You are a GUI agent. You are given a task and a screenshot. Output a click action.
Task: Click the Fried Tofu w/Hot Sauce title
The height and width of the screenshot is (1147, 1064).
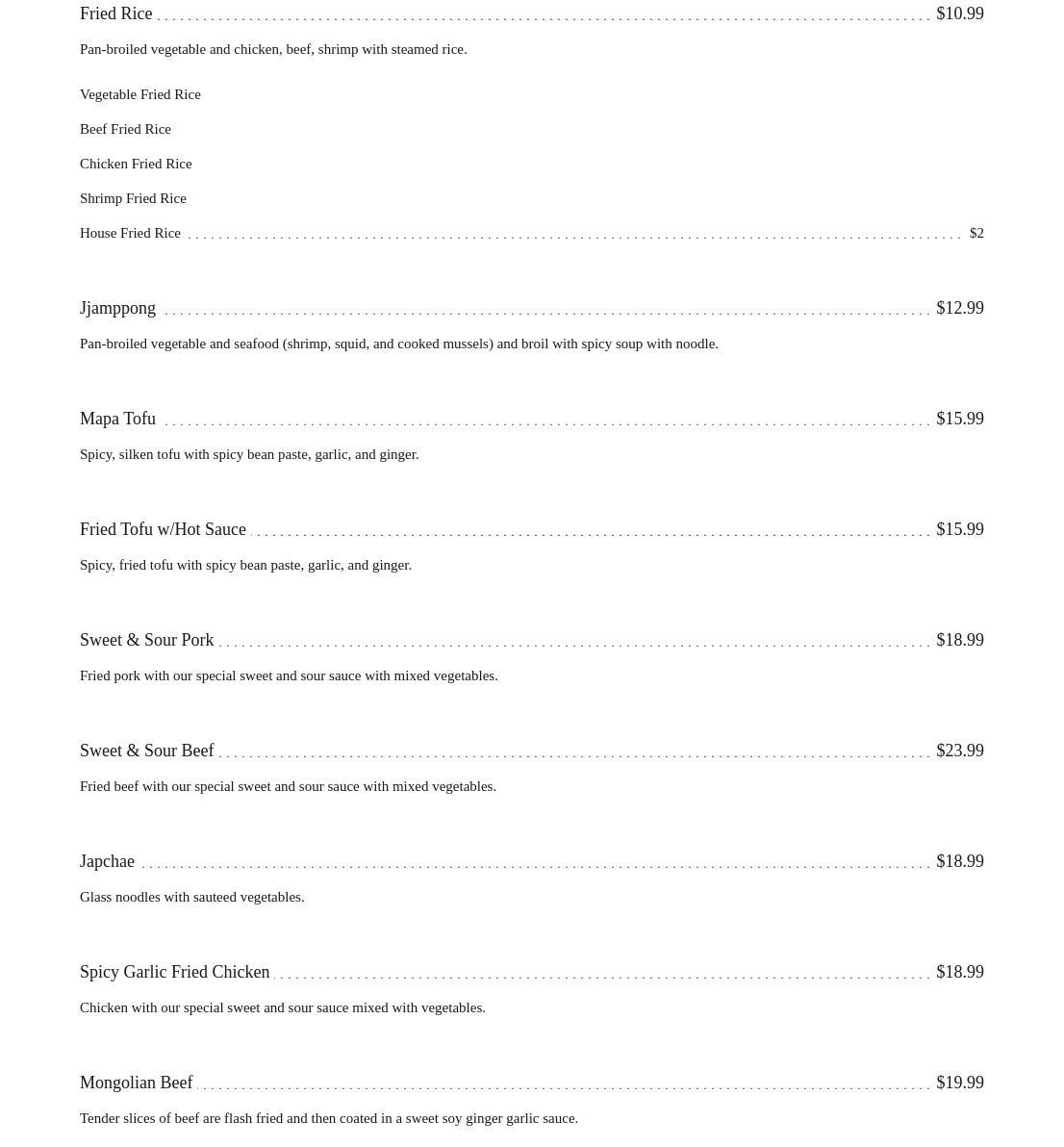[x=163, y=529]
